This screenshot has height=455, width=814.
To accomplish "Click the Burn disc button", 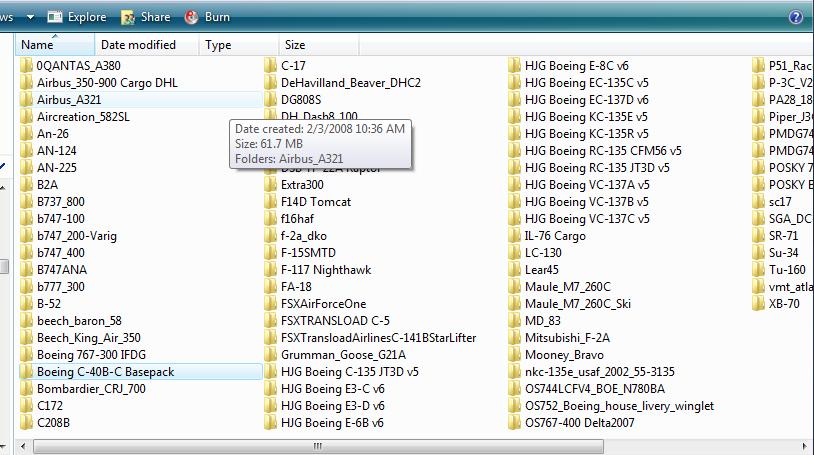I will click(207, 17).
